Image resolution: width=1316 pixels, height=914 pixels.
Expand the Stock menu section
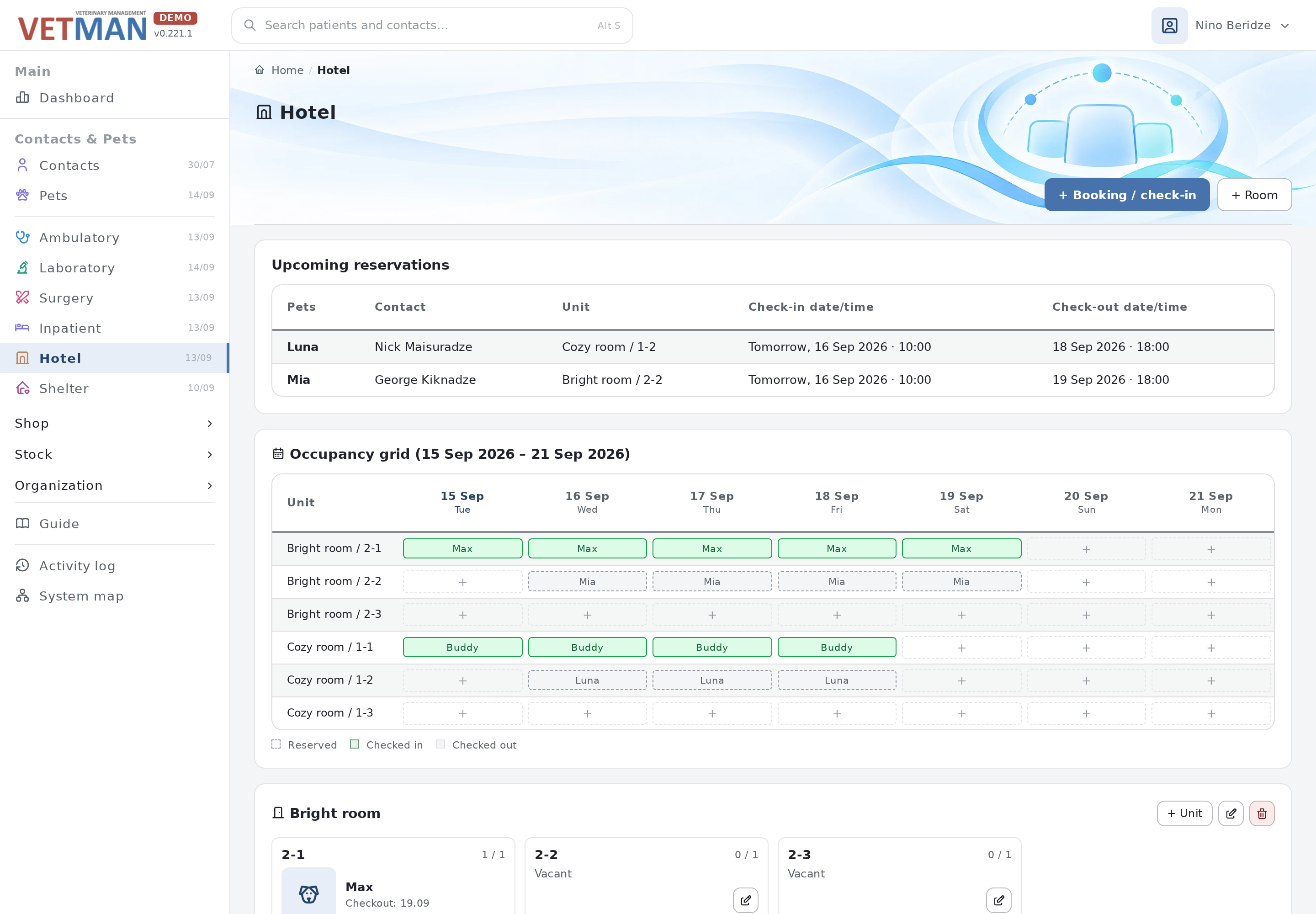115,454
